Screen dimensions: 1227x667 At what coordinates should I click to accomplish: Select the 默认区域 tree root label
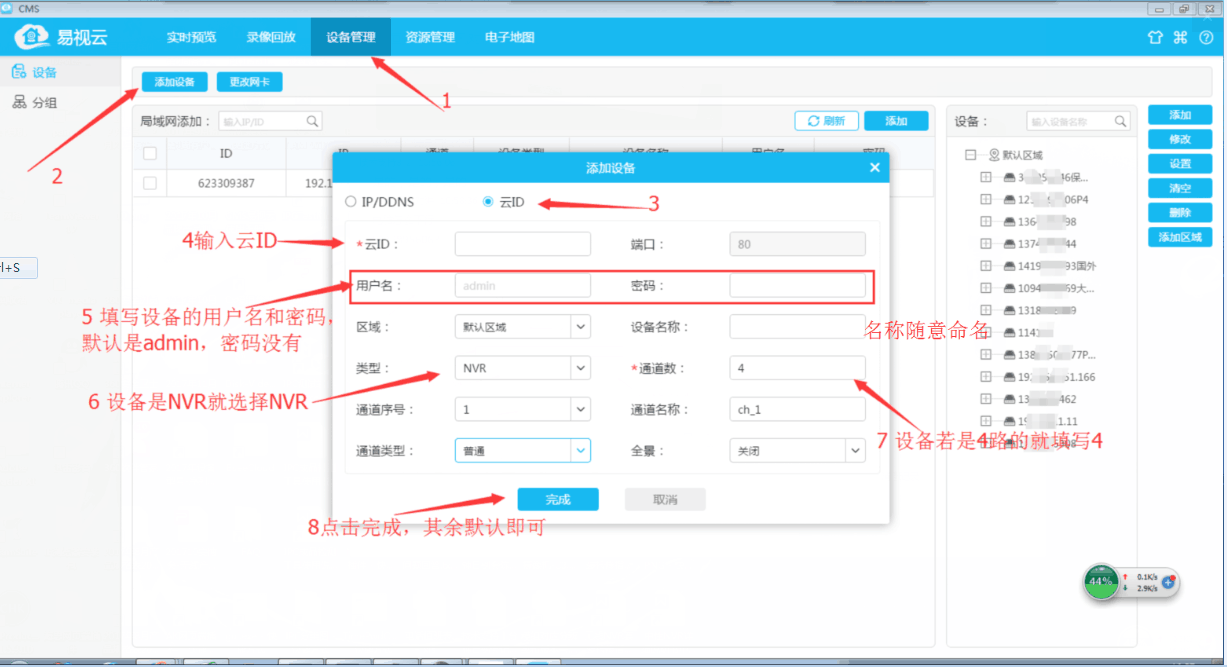pyautogui.click(x=1023, y=155)
